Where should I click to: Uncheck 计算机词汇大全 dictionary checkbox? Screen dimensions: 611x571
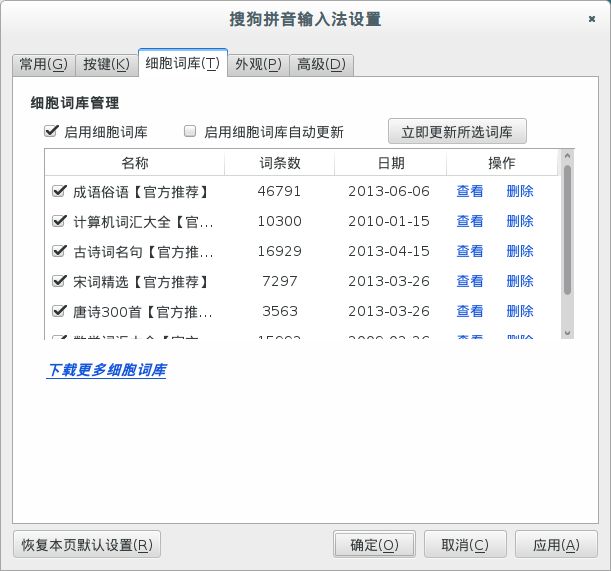tap(59, 221)
